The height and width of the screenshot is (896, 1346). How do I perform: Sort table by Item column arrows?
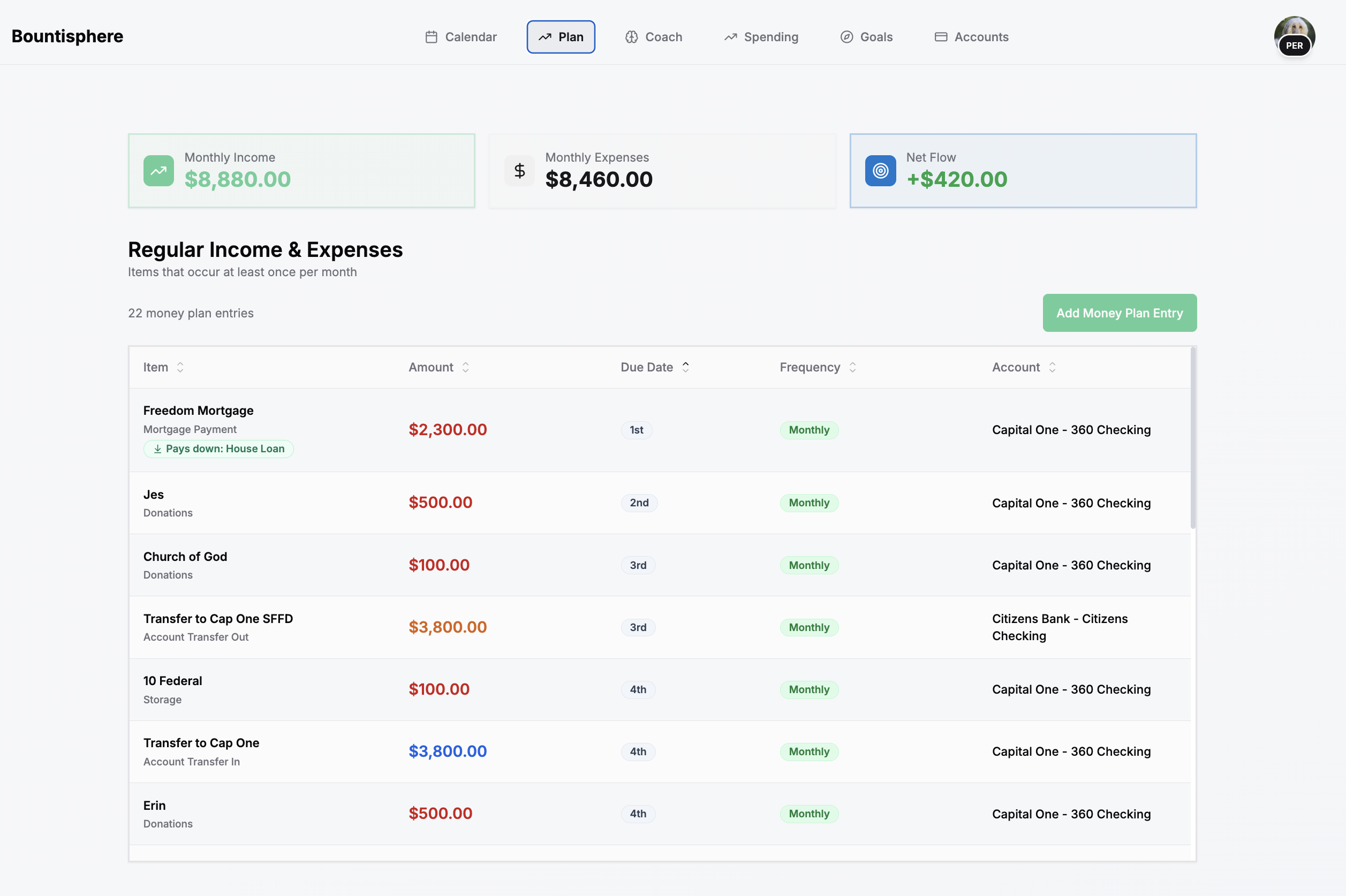click(x=180, y=367)
